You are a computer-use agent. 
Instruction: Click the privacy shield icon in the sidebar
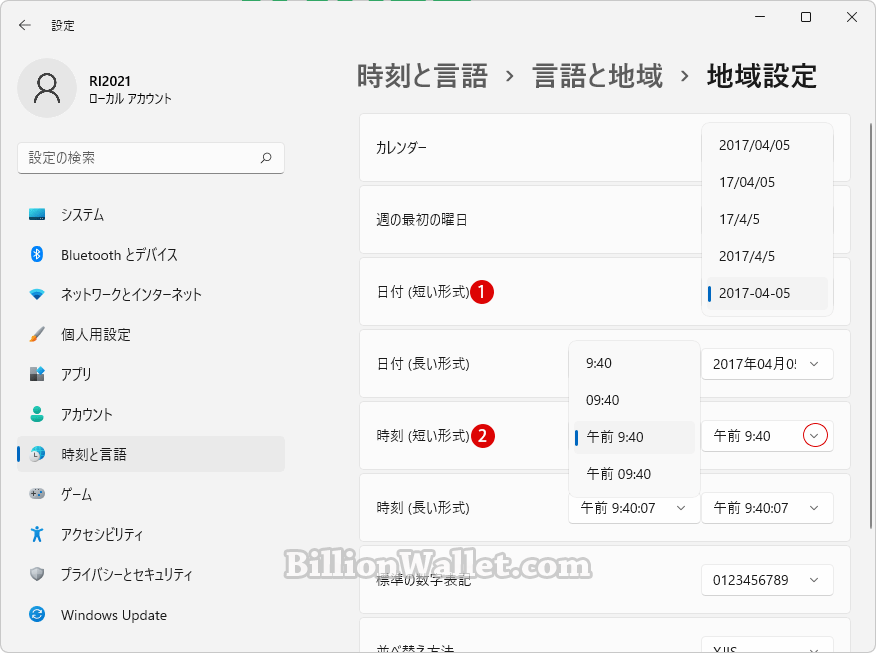37,574
